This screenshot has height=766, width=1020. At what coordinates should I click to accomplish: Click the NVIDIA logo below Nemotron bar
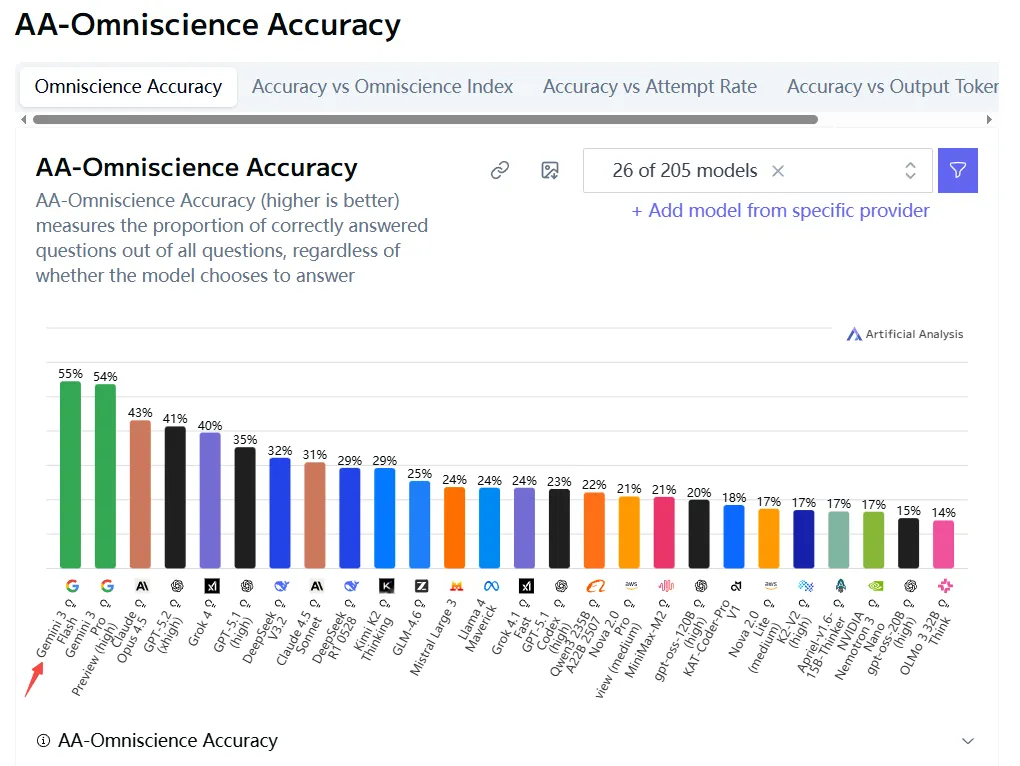click(x=874, y=586)
